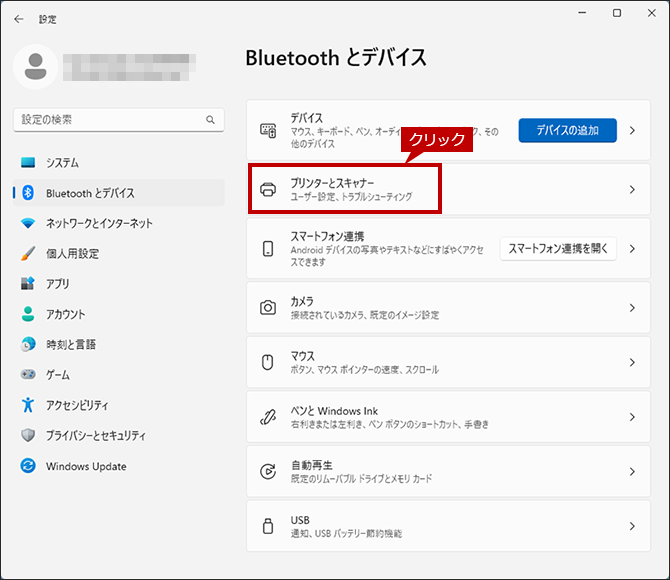Click the autoplay icon next to 自動再生
Image resolution: width=670 pixels, height=580 pixels.
(268, 471)
